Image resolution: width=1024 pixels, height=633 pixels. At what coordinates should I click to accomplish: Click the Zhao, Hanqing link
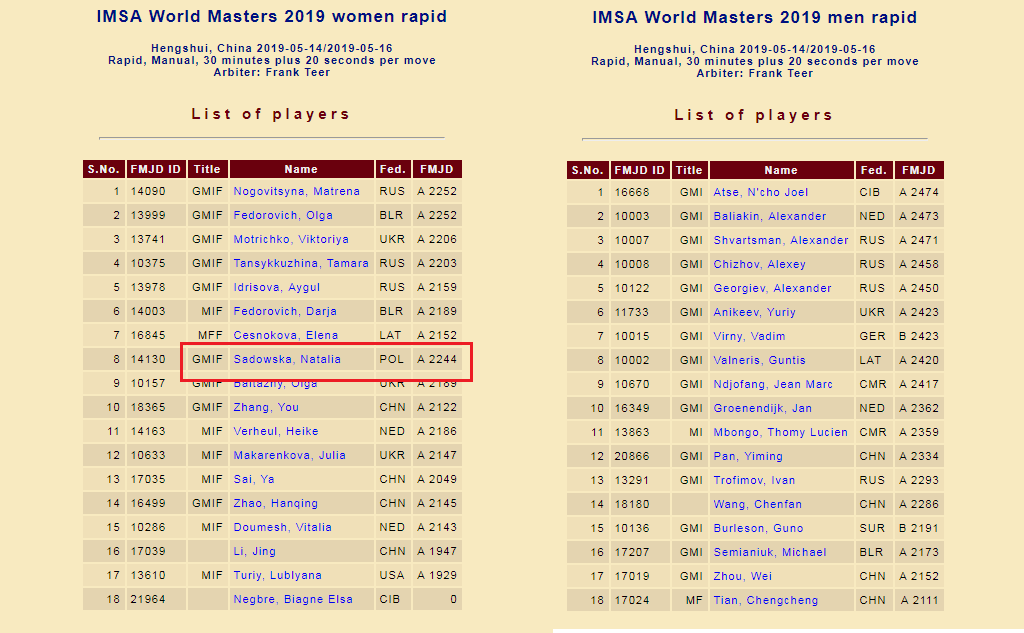click(276, 504)
